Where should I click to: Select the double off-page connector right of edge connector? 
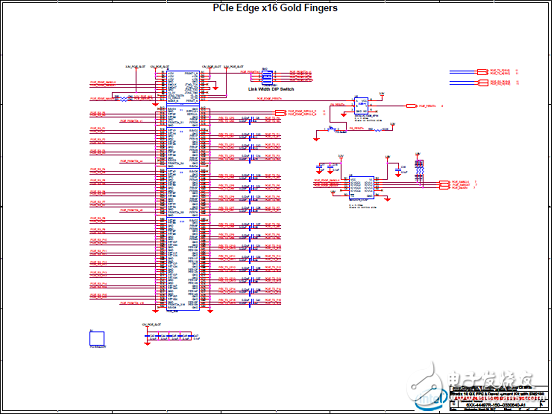280,113
